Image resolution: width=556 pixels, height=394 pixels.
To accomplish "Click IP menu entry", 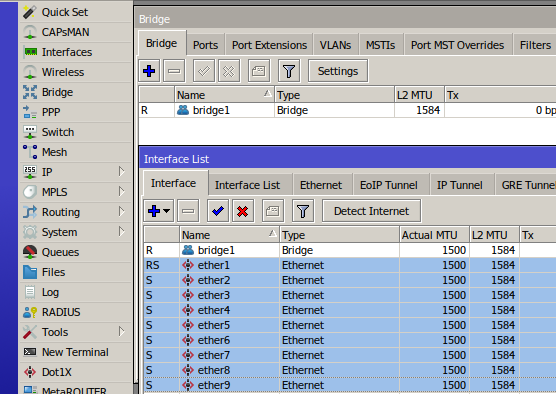I will tap(76, 172).
